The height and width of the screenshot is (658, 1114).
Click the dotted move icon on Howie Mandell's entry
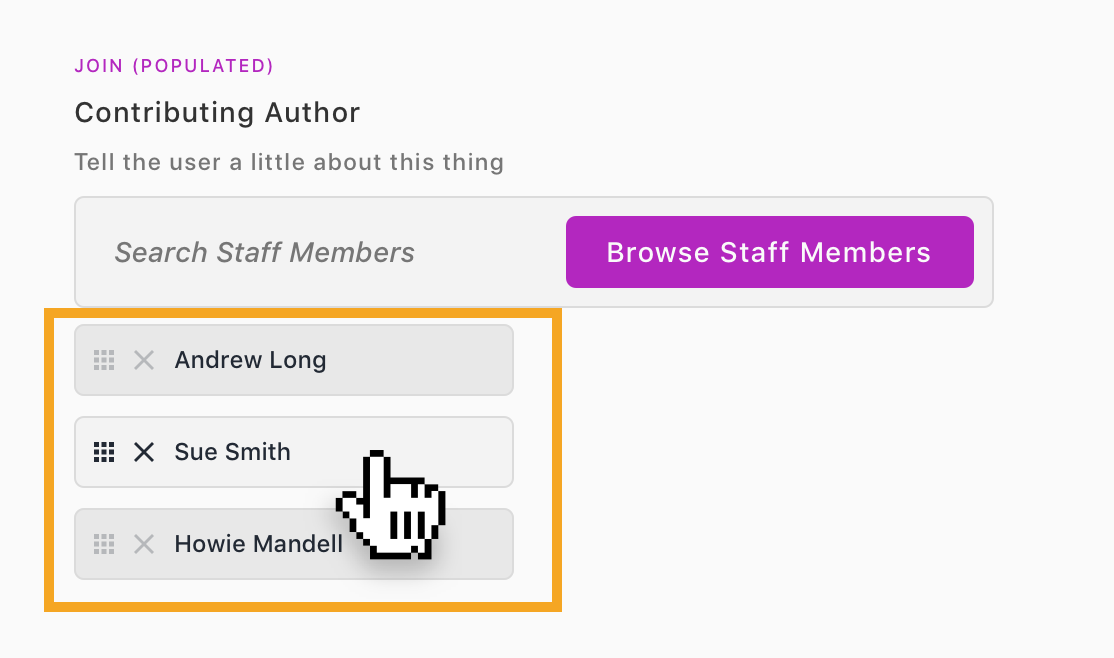104,544
